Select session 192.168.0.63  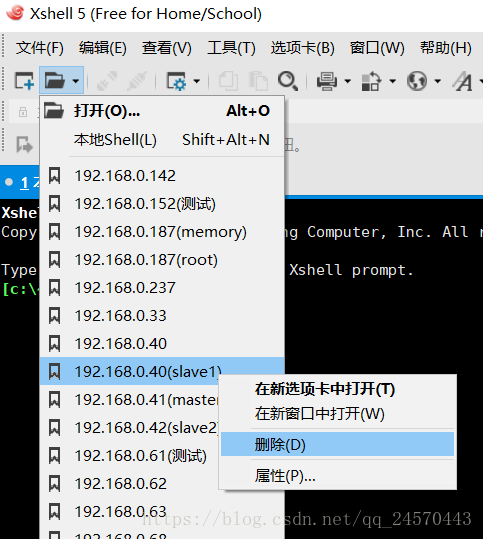tap(162, 512)
